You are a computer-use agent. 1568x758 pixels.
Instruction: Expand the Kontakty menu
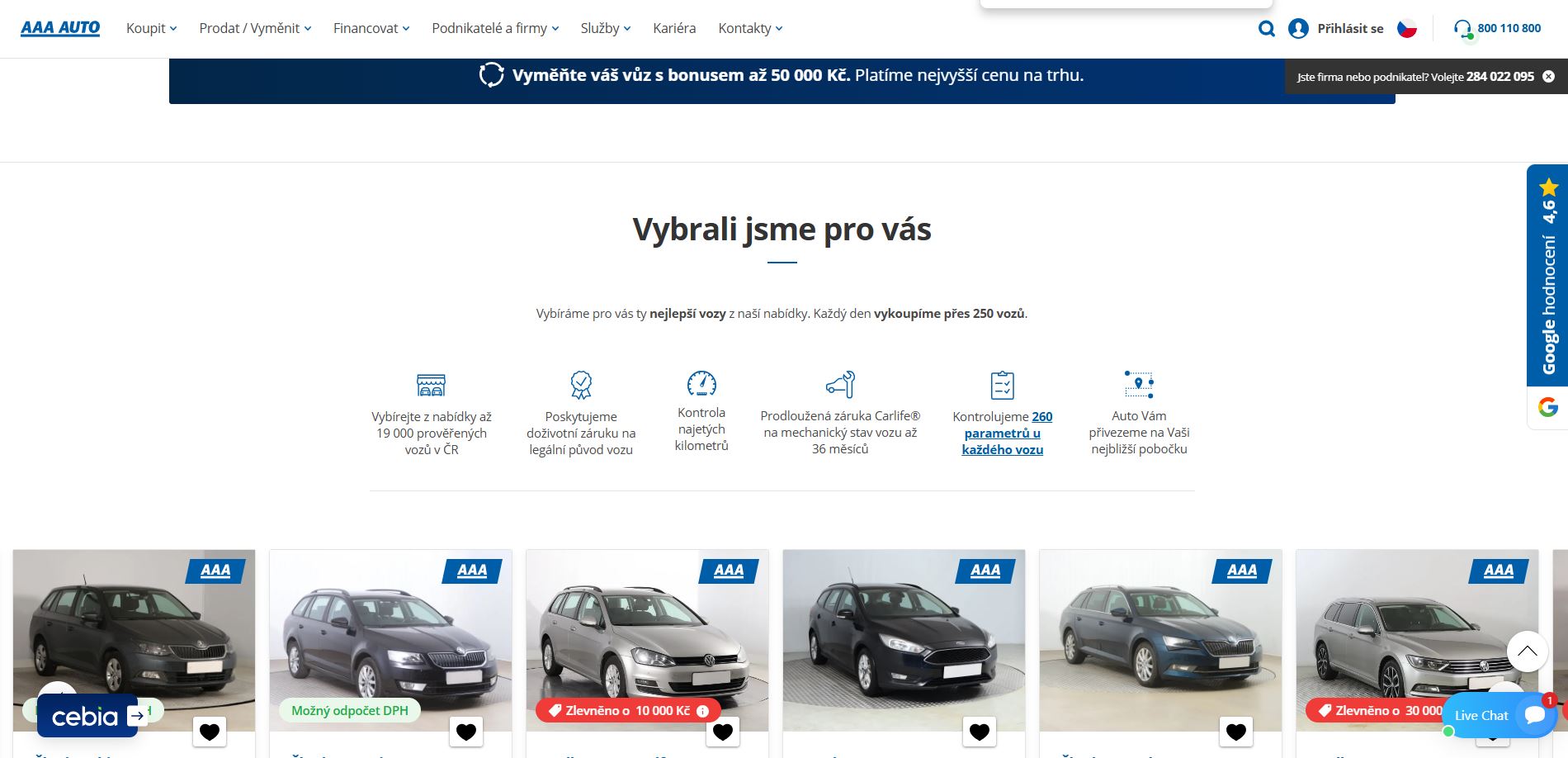[x=750, y=28]
